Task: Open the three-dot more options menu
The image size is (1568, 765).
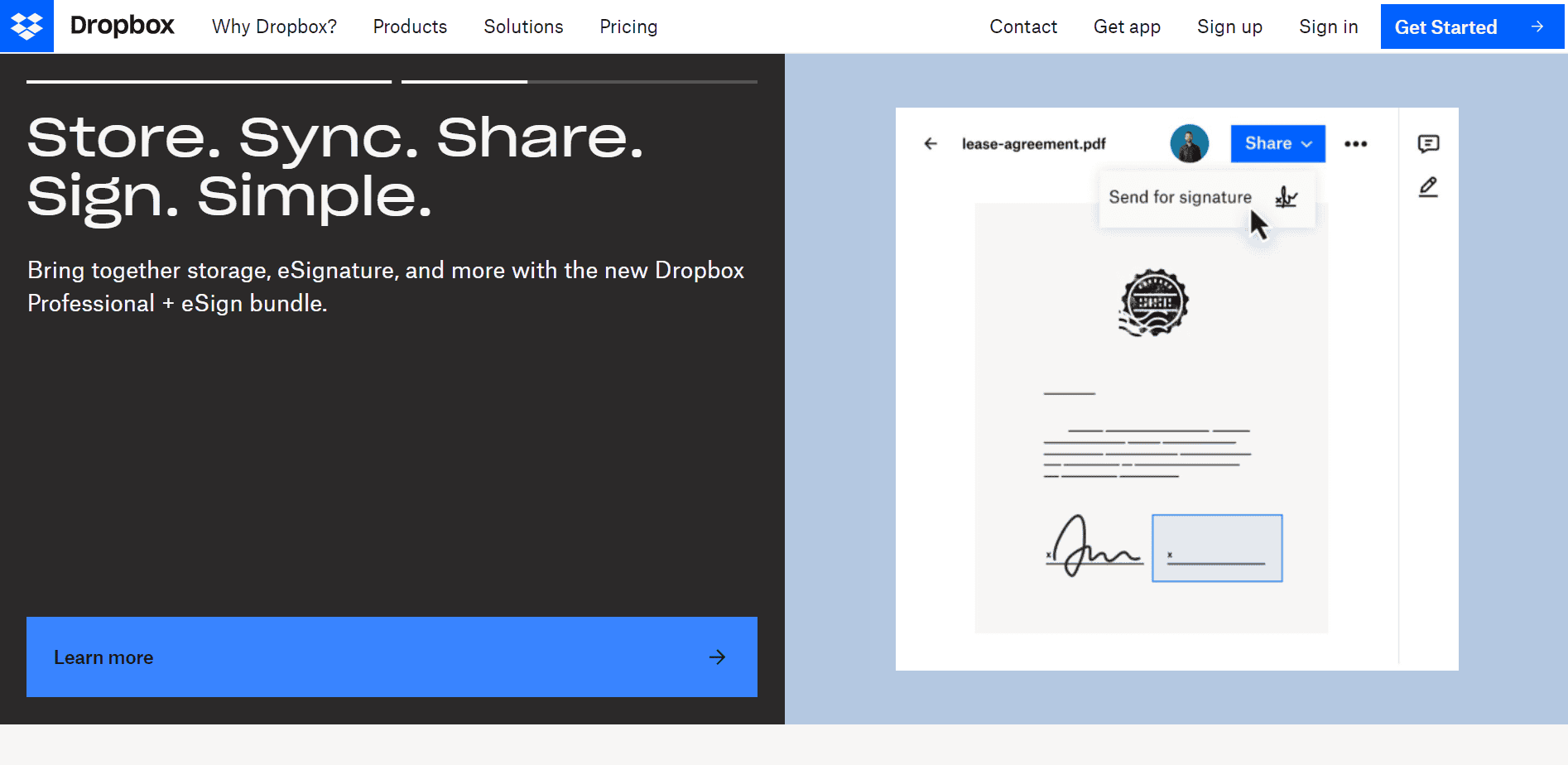Action: 1355,144
